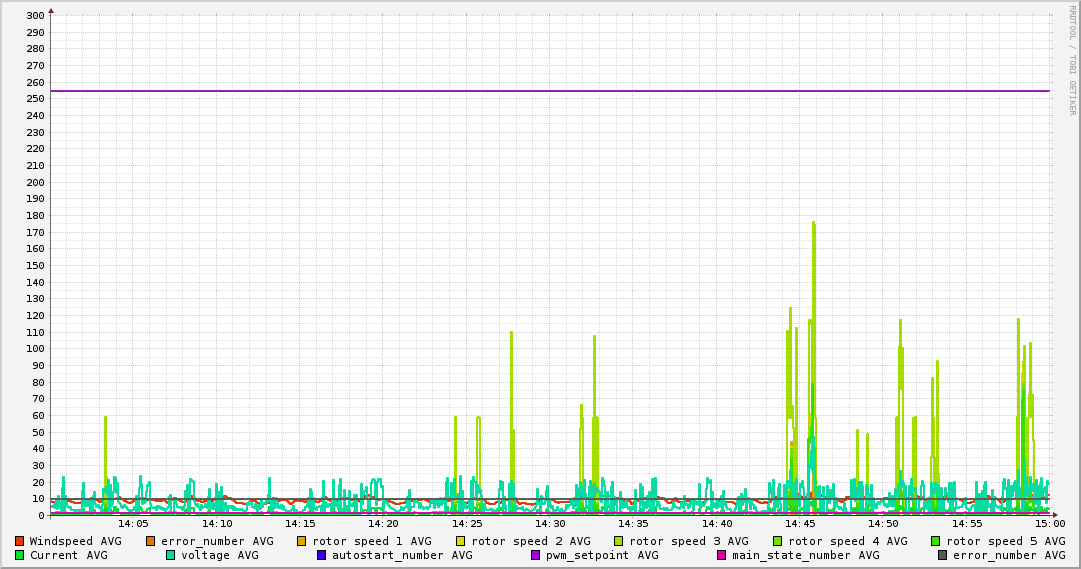Click the orange error_number AVG legend swatch

tap(151, 541)
